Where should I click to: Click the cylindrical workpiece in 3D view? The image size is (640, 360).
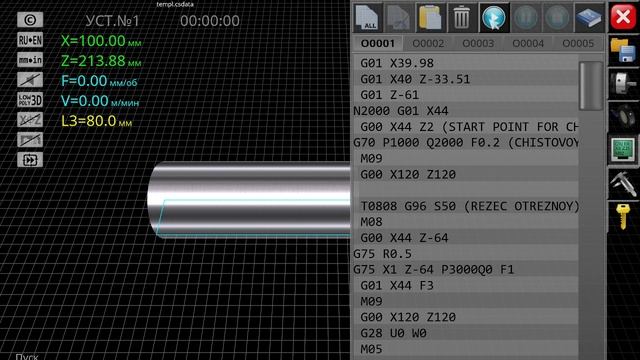point(249,200)
